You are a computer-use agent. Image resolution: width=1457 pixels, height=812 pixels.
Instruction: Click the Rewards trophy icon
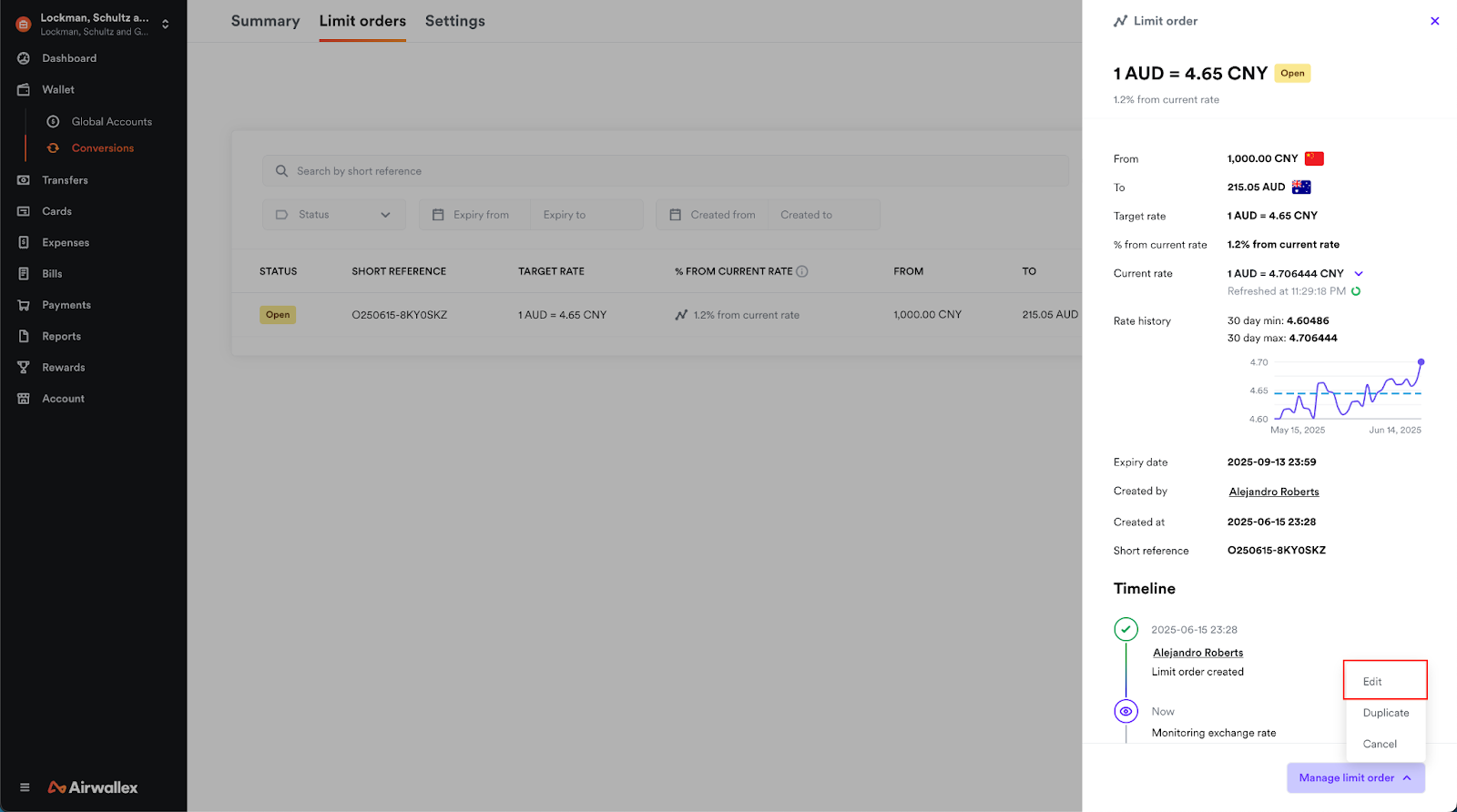pyautogui.click(x=24, y=368)
